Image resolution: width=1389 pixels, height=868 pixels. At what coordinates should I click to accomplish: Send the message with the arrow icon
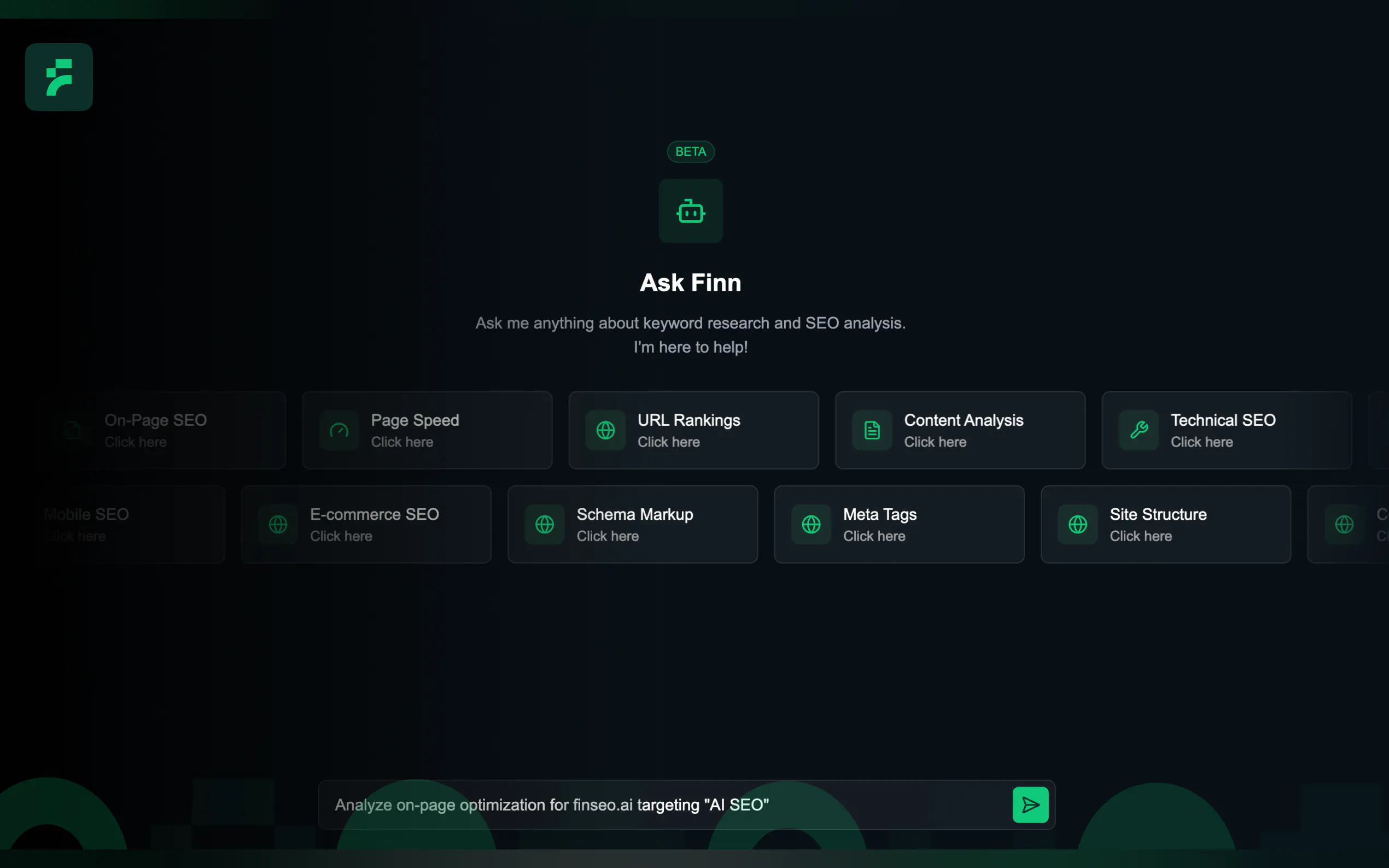[1030, 805]
